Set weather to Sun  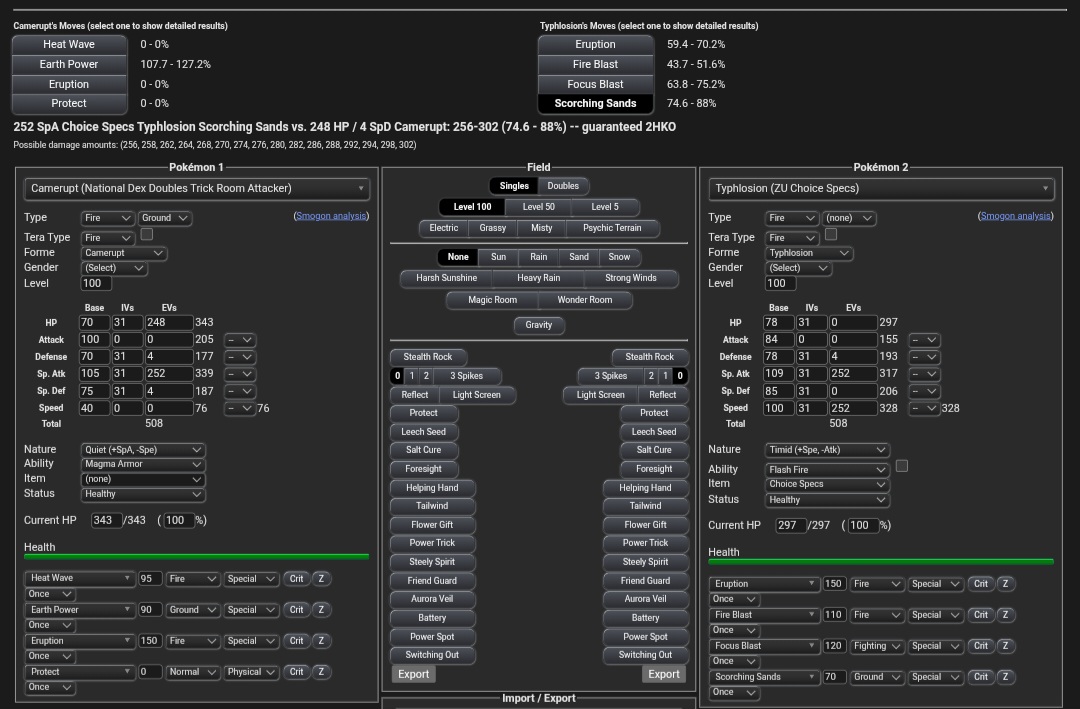click(498, 257)
